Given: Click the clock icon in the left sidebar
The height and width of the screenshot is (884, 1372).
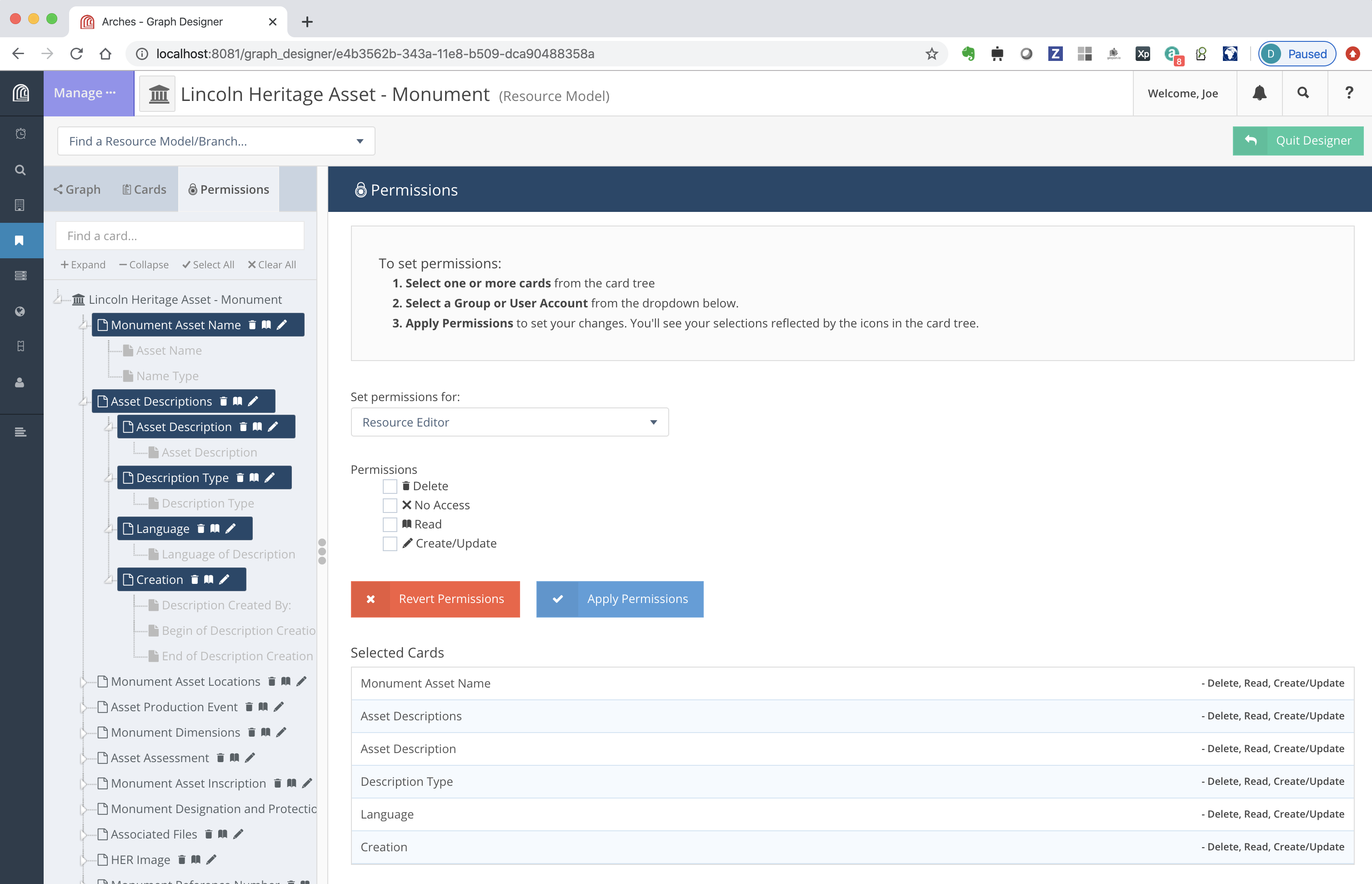Looking at the screenshot, I should coord(20,133).
